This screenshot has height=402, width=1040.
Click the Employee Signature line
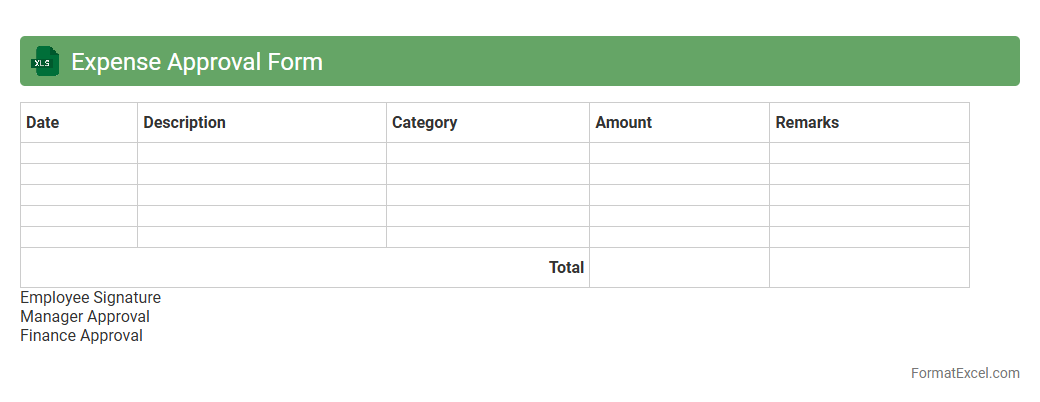[x=91, y=298]
